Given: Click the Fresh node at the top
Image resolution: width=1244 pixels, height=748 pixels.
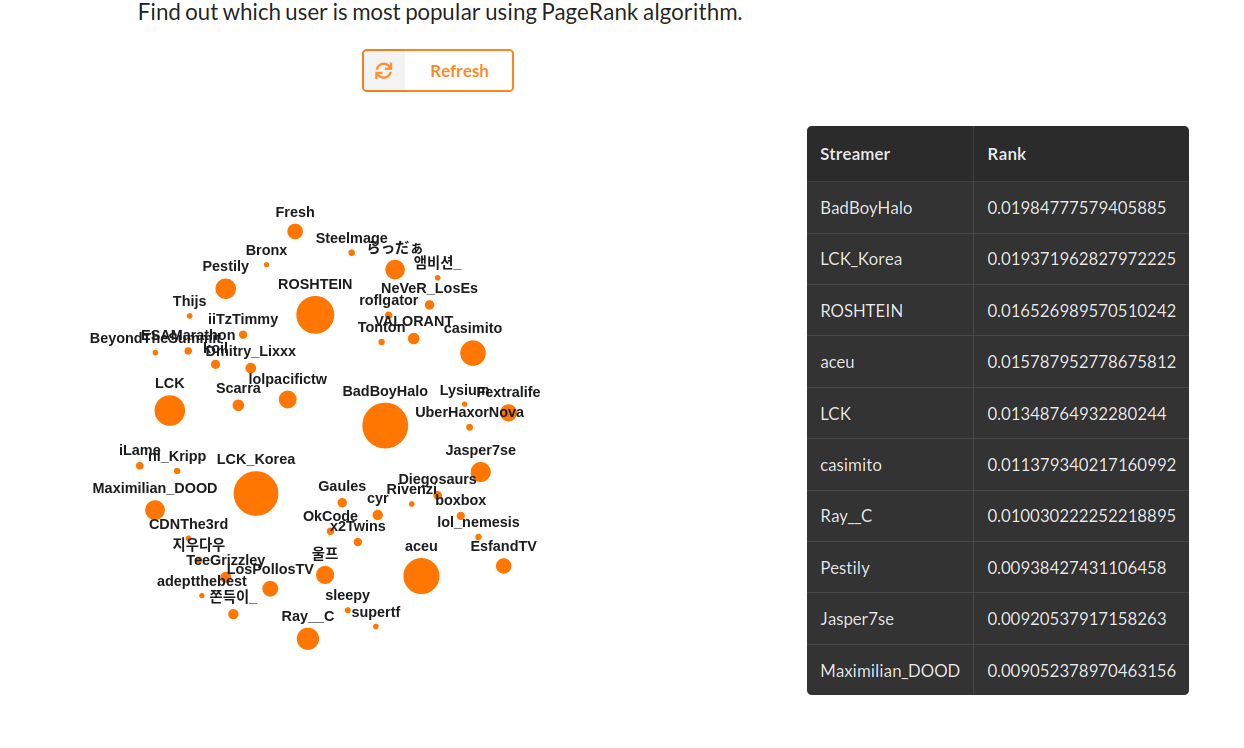Looking at the screenshot, I should (x=295, y=230).
